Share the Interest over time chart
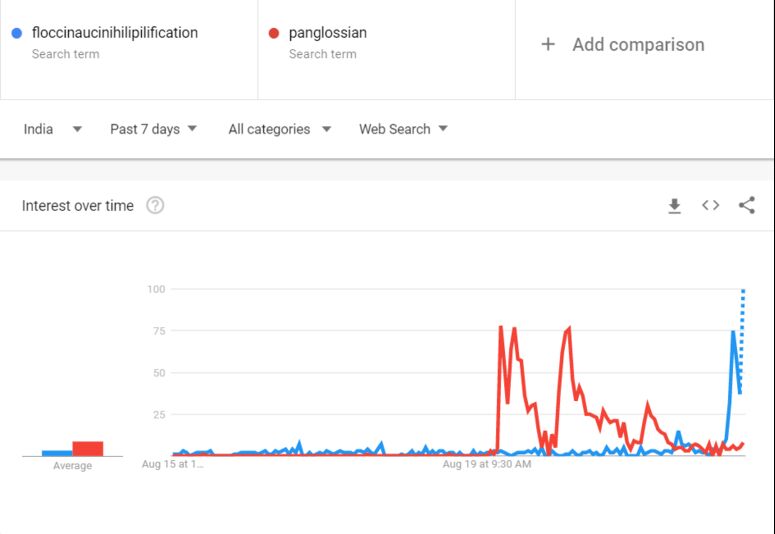Screen dimensions: 775x534 746,205
